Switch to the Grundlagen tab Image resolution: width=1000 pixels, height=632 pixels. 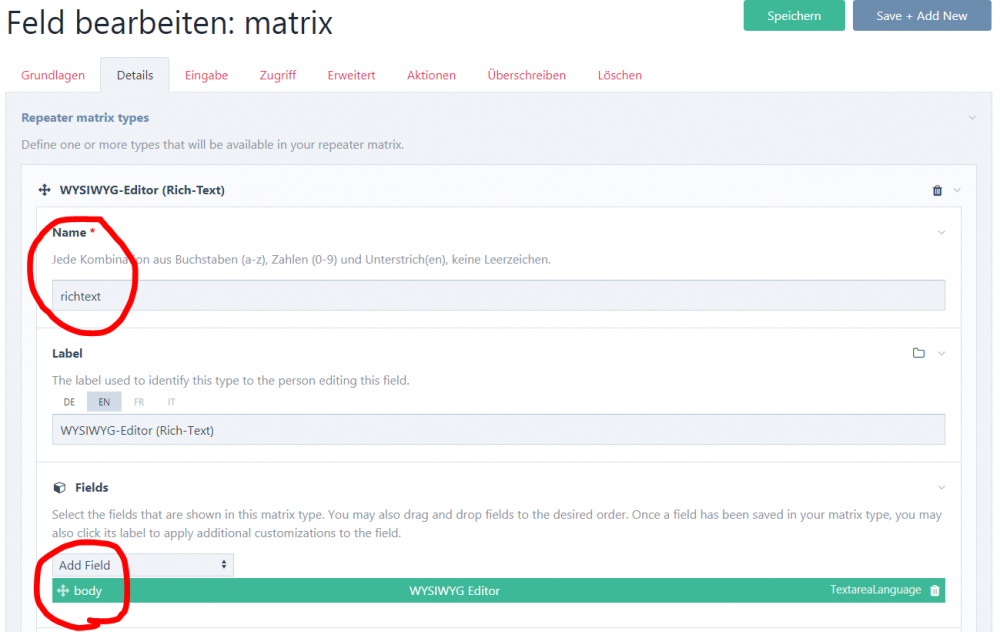(x=52, y=75)
